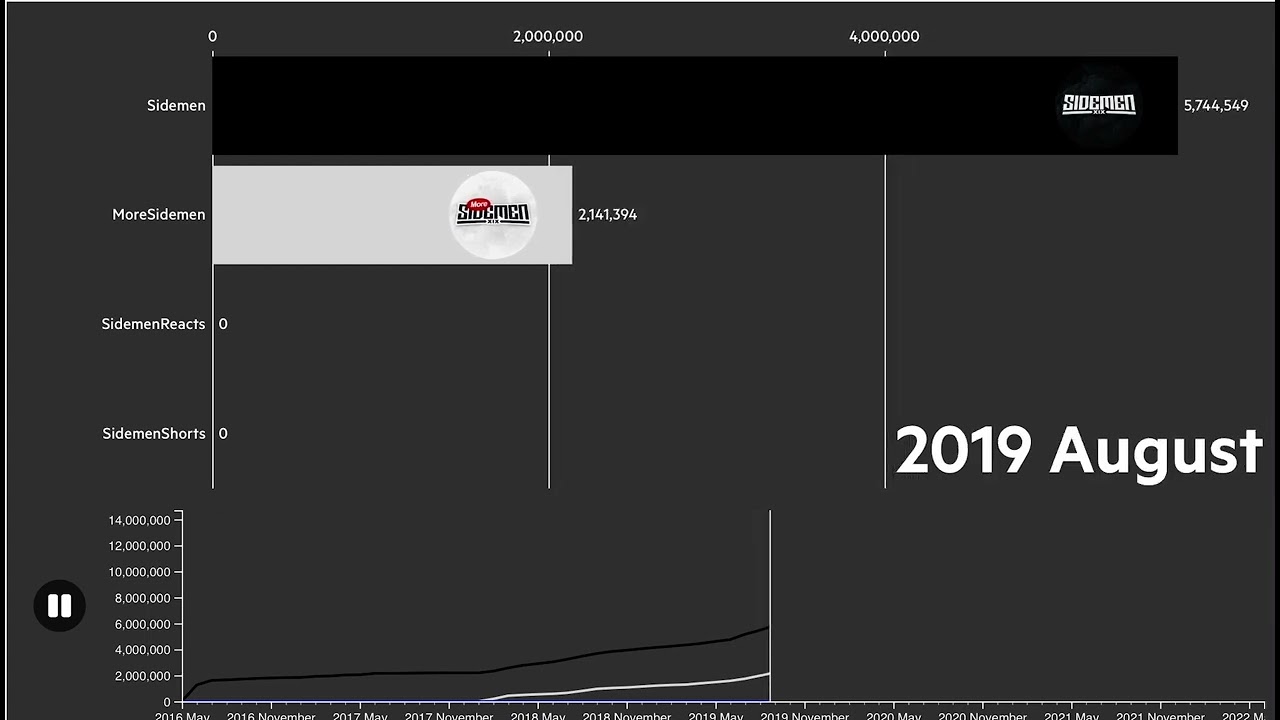The width and height of the screenshot is (1280, 720).
Task: Click the 2019 August date label
Action: tap(1079, 450)
